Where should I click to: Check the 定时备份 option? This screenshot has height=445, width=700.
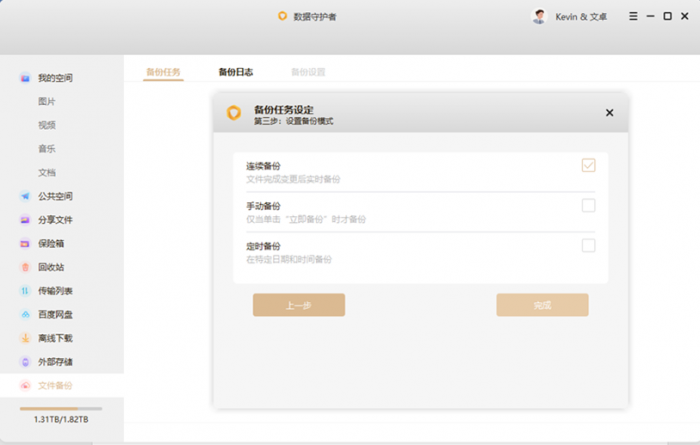(x=588, y=246)
